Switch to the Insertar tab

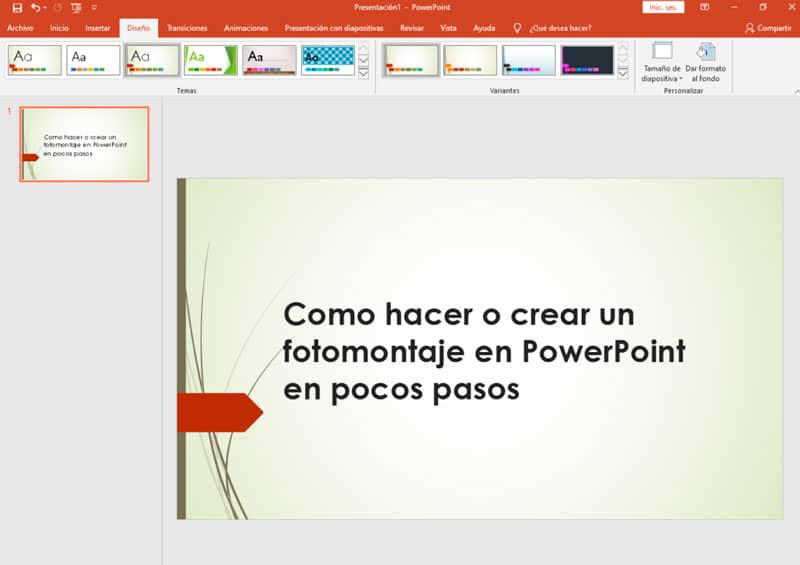[x=97, y=28]
